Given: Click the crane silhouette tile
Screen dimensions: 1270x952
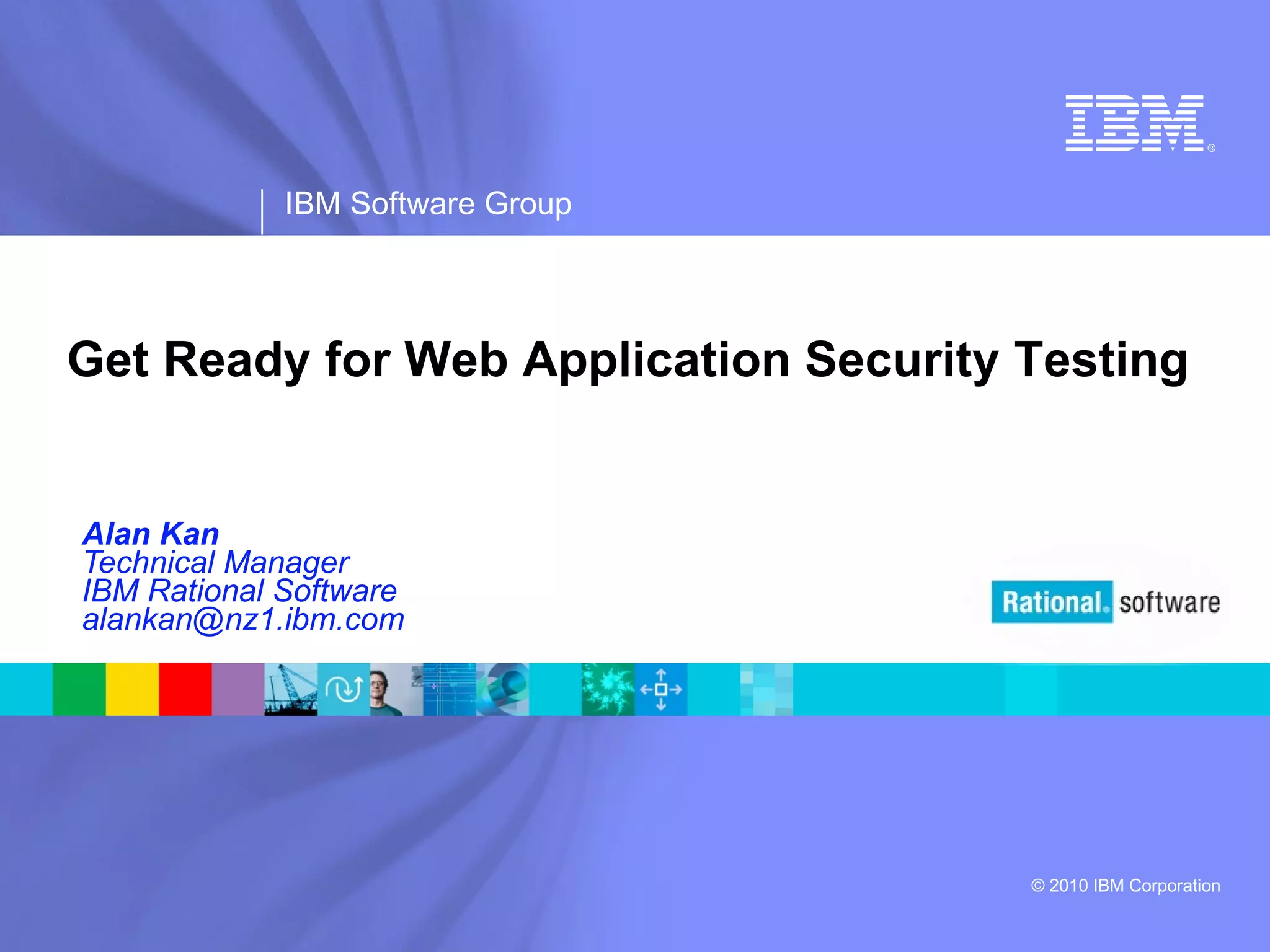Looking at the screenshot, I should click(291, 689).
